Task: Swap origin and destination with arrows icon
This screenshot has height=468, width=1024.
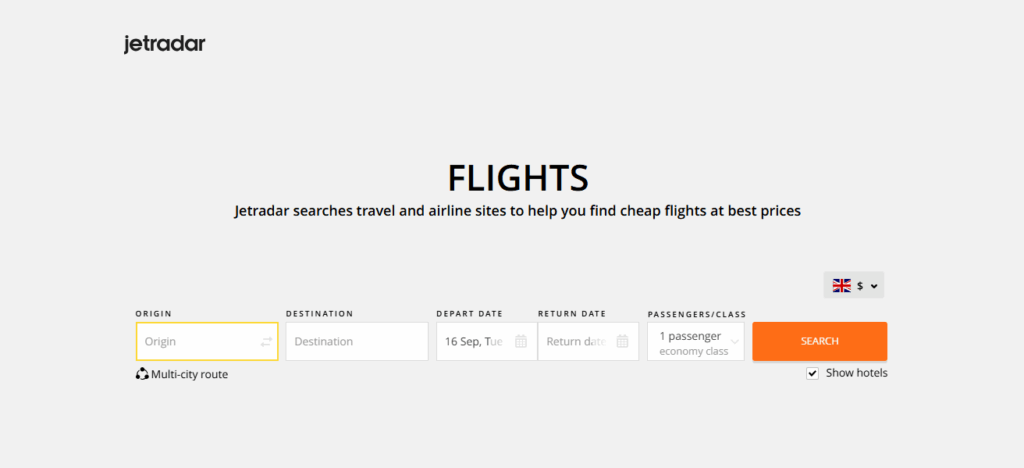Action: pyautogui.click(x=266, y=341)
